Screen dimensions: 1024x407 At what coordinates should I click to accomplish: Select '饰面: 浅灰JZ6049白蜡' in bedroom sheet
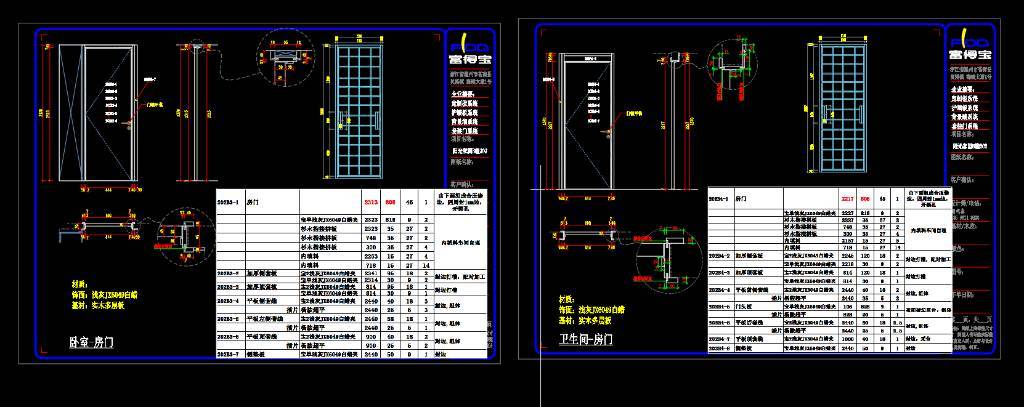tap(104, 295)
